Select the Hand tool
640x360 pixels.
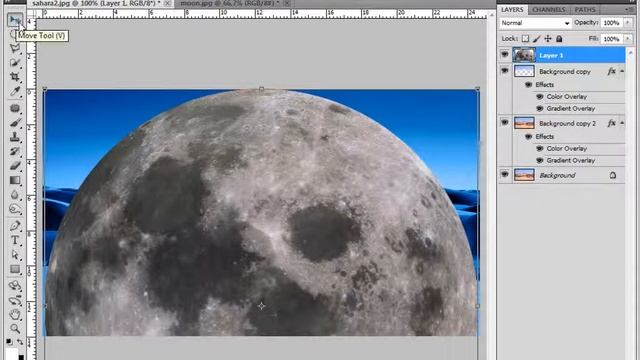coord(15,315)
